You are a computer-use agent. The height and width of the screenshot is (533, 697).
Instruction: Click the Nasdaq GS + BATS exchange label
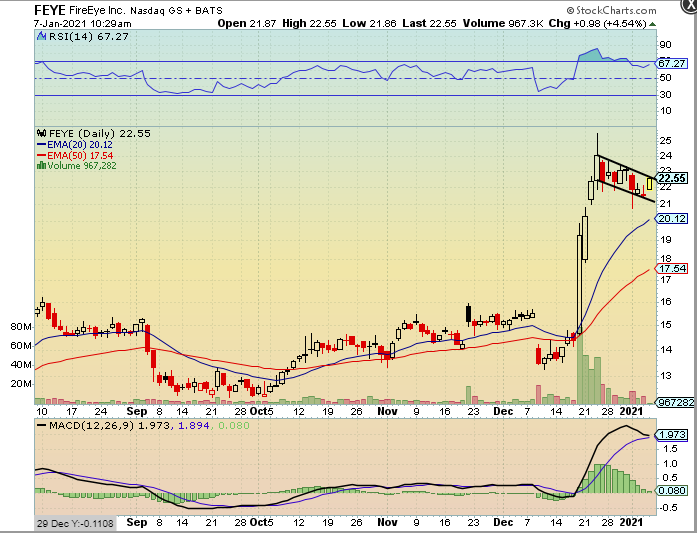pyautogui.click(x=176, y=10)
